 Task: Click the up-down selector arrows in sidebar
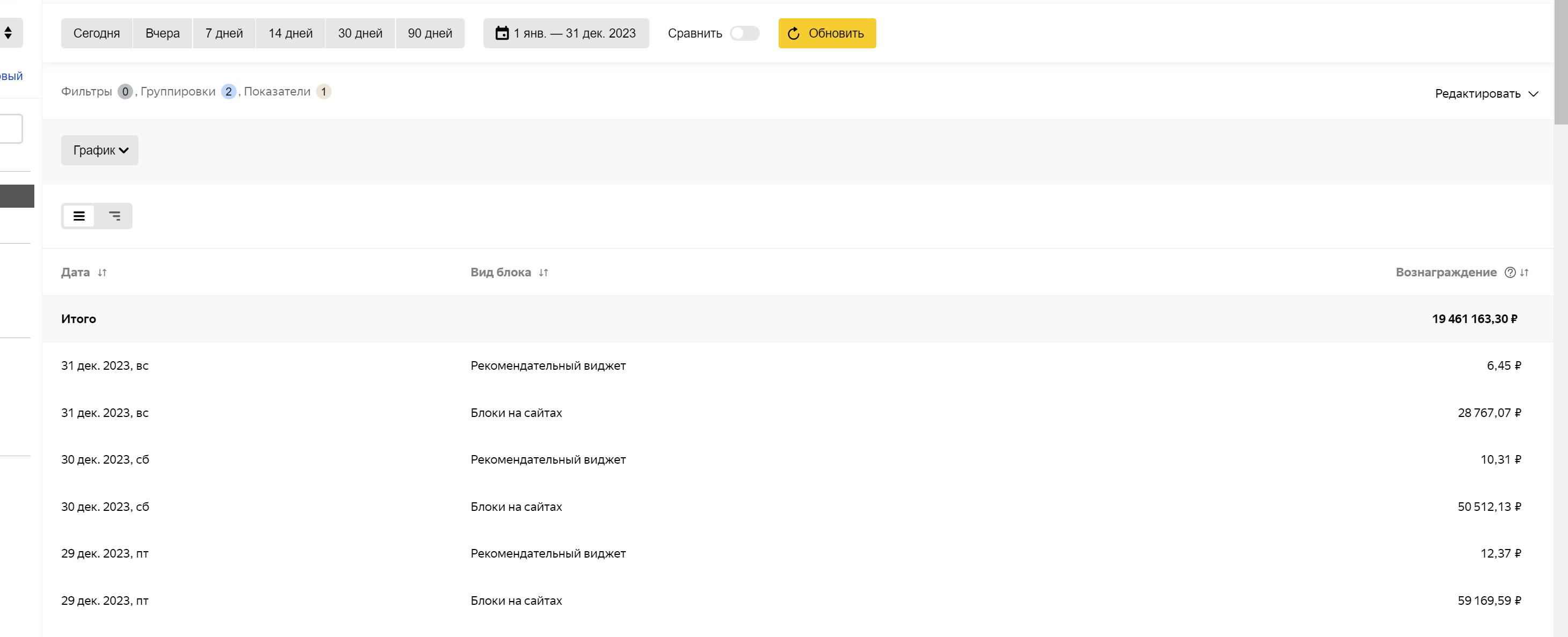(x=8, y=32)
